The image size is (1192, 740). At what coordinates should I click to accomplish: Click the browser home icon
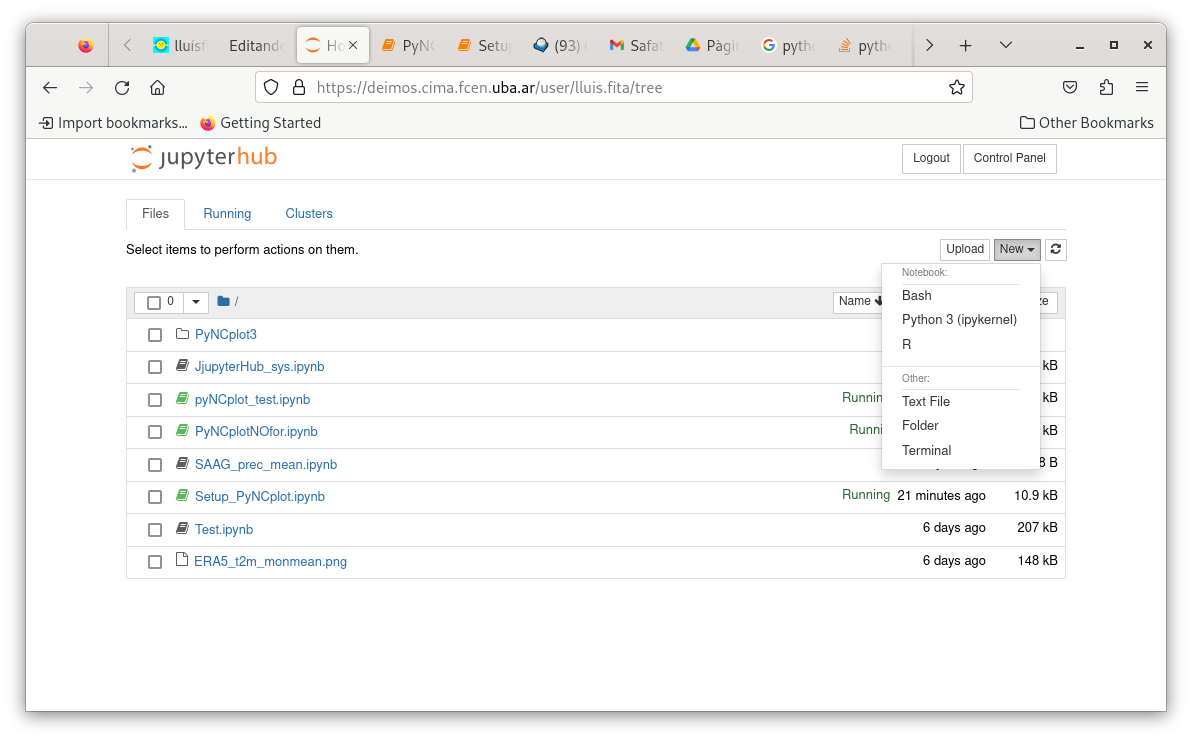[157, 88]
